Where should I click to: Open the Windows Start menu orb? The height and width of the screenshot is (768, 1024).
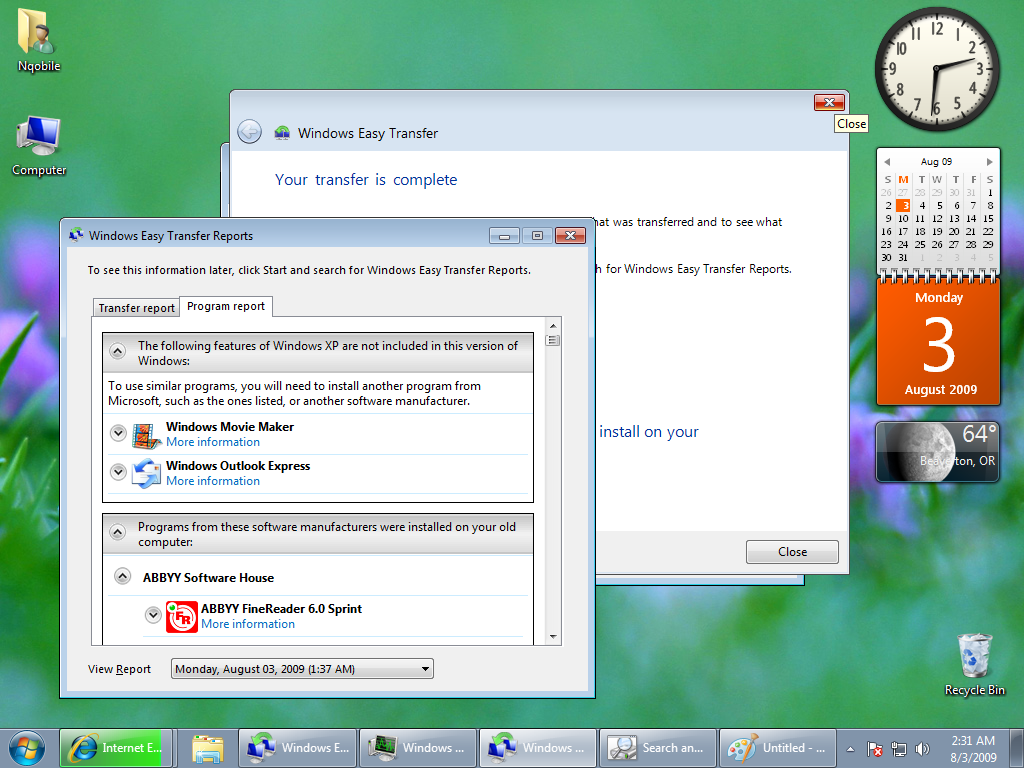pyautogui.click(x=27, y=748)
